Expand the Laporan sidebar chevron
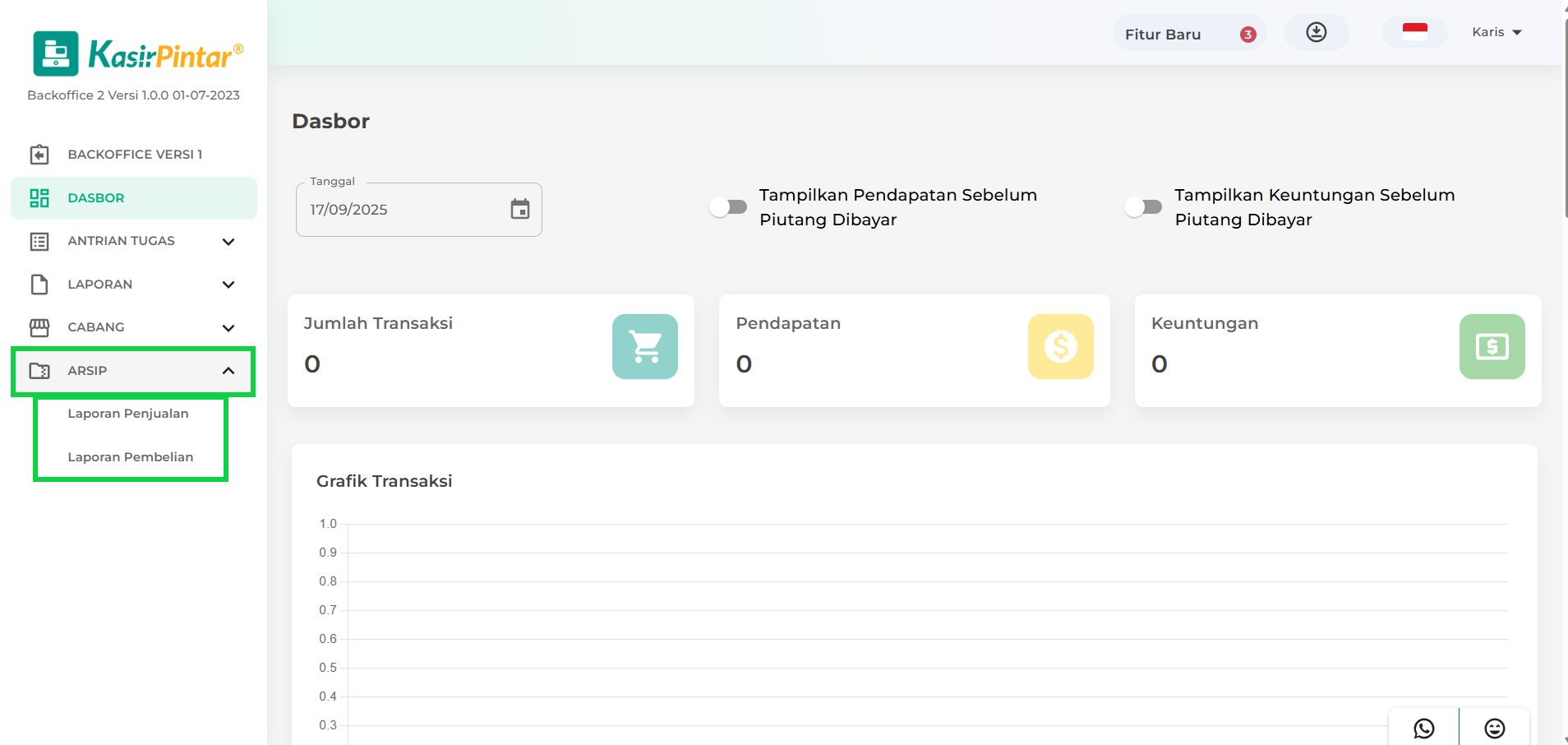The height and width of the screenshot is (745, 1568). point(228,285)
